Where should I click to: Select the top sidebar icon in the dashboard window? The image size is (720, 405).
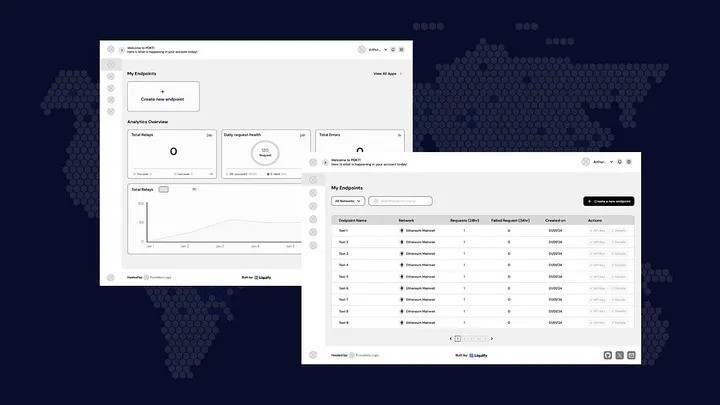(111, 65)
